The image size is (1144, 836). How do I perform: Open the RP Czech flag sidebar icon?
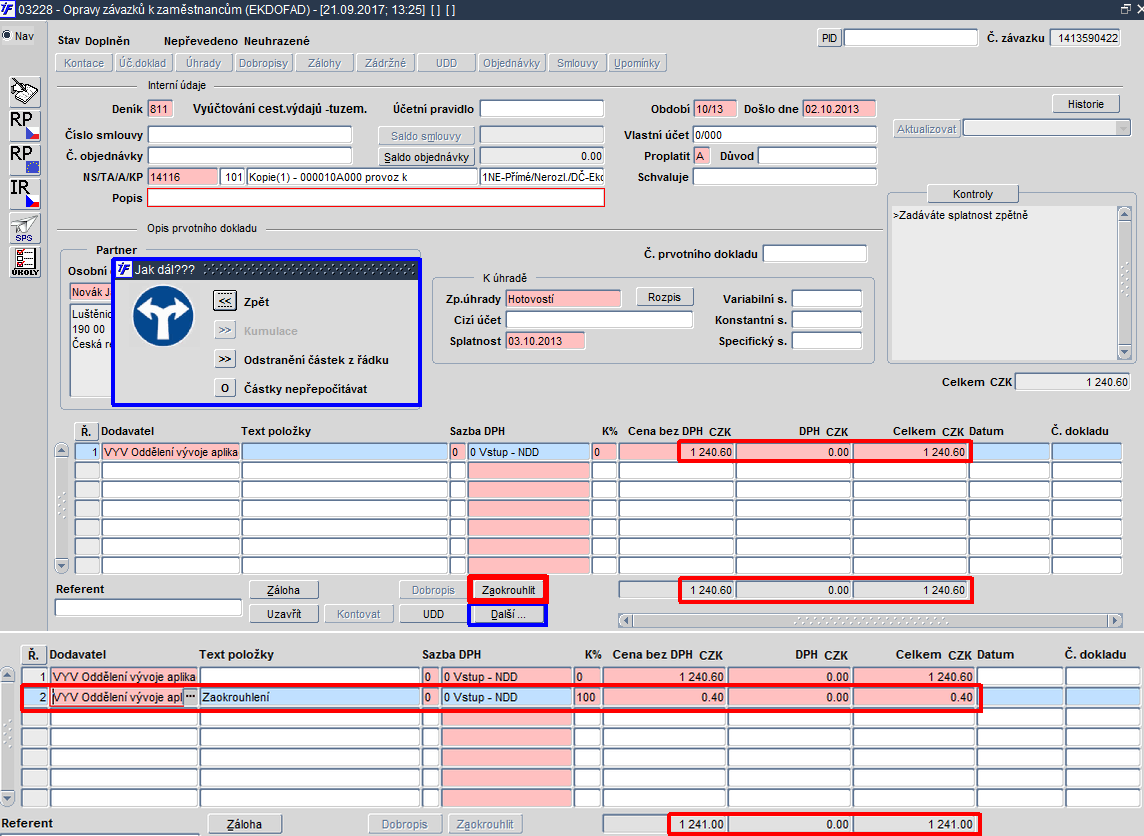tap(24, 125)
